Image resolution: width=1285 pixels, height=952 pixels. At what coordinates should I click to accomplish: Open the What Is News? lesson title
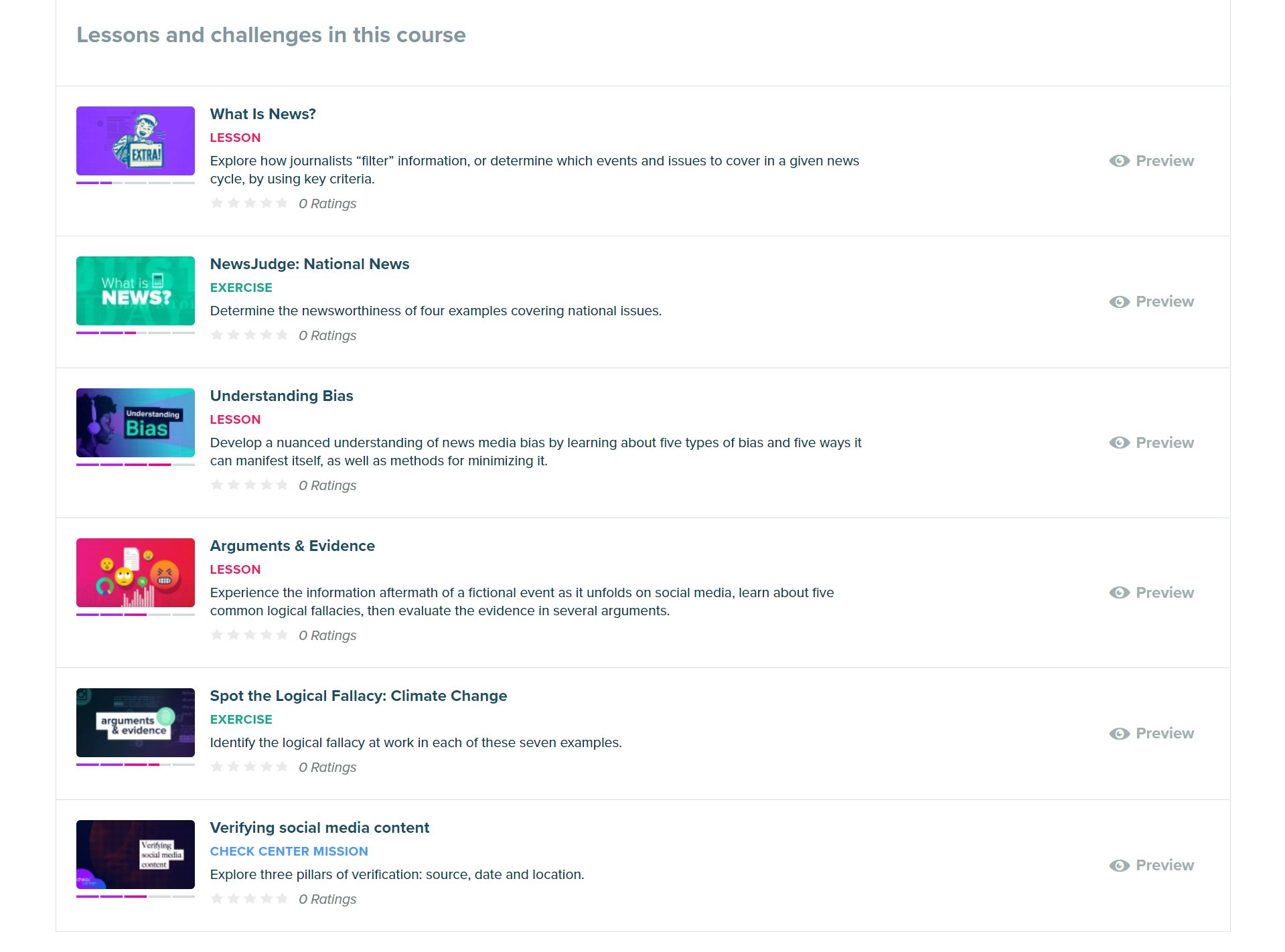262,114
